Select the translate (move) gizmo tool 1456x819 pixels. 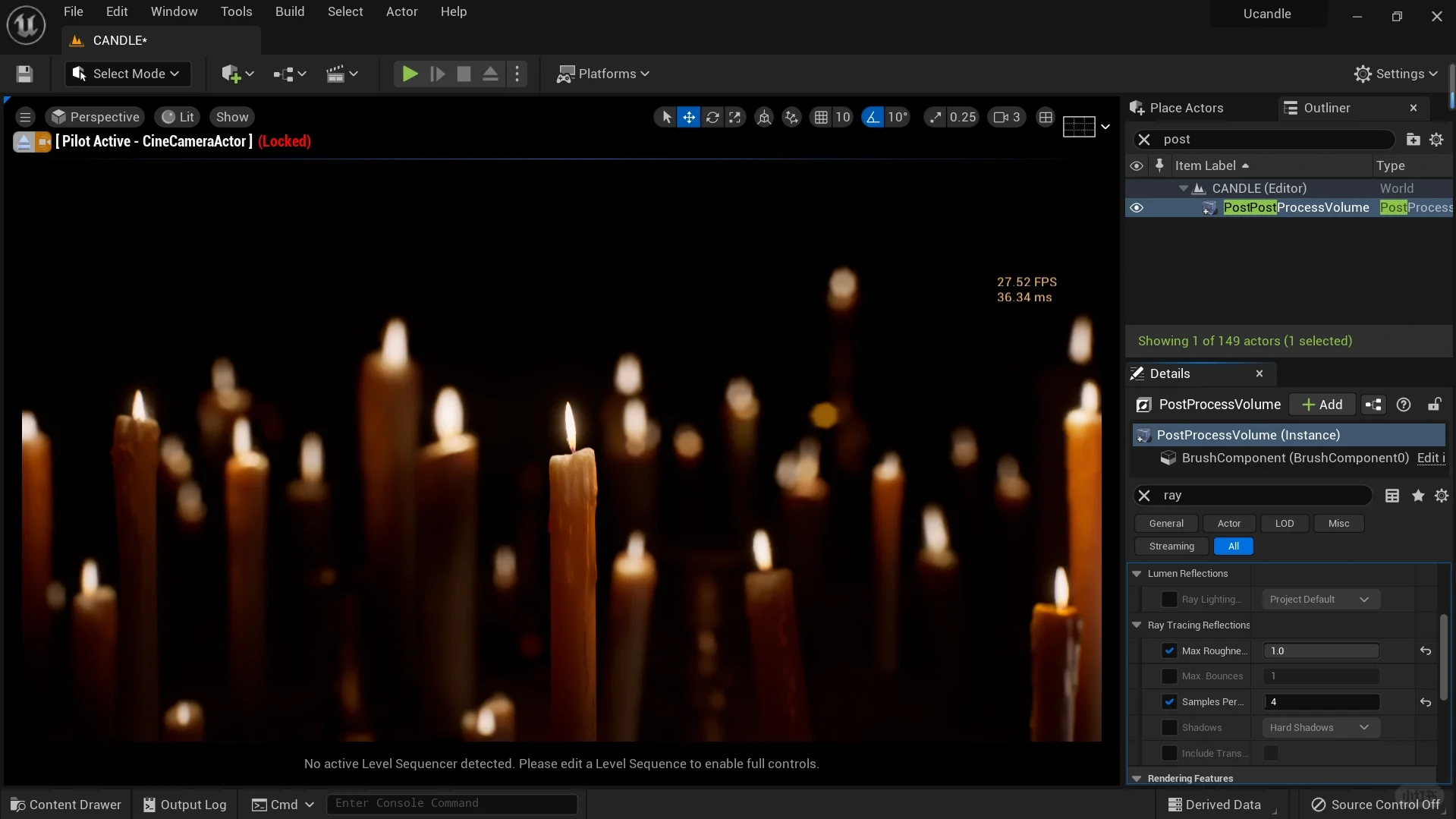[x=688, y=117]
